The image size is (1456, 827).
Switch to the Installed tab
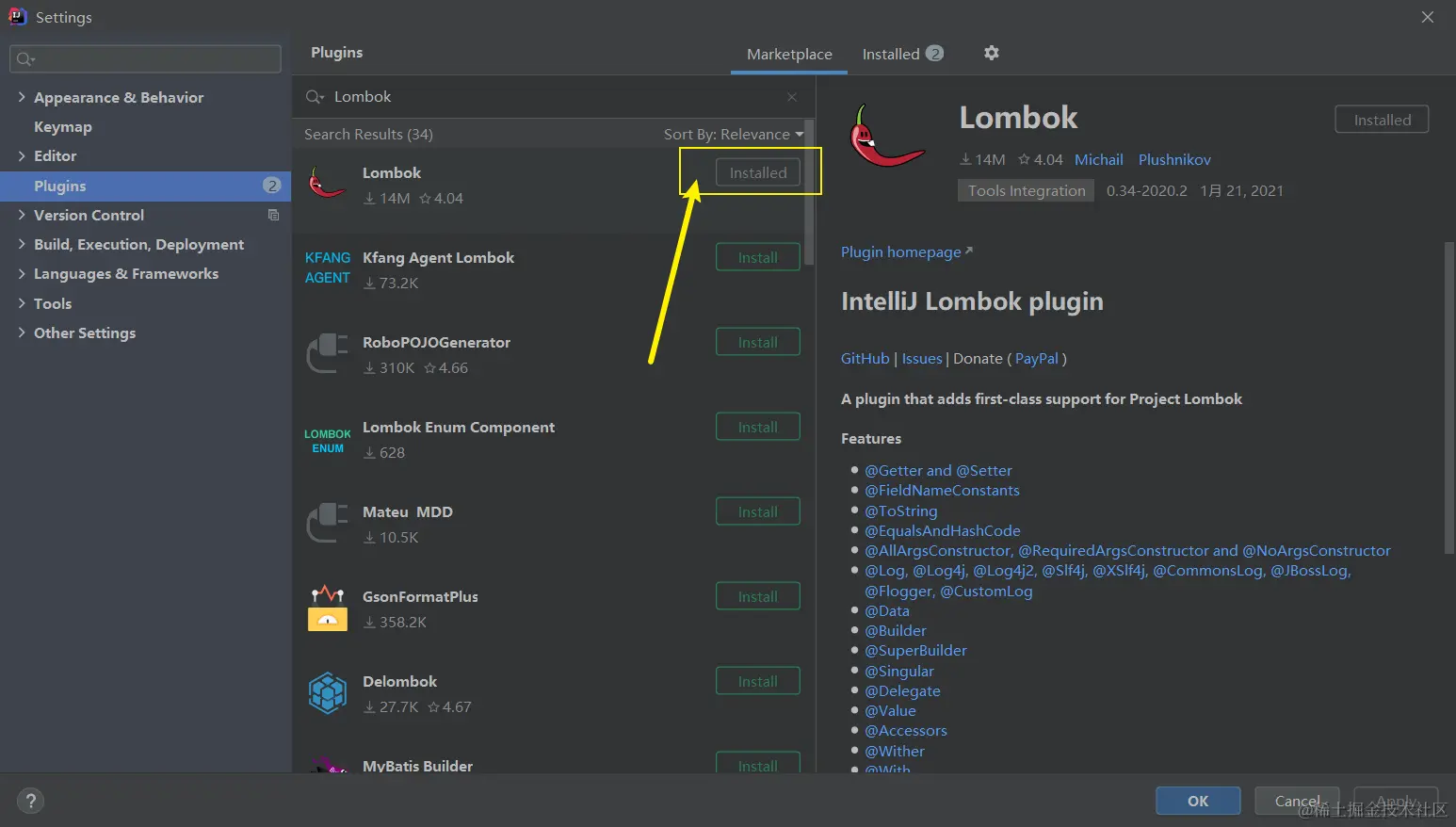(902, 55)
